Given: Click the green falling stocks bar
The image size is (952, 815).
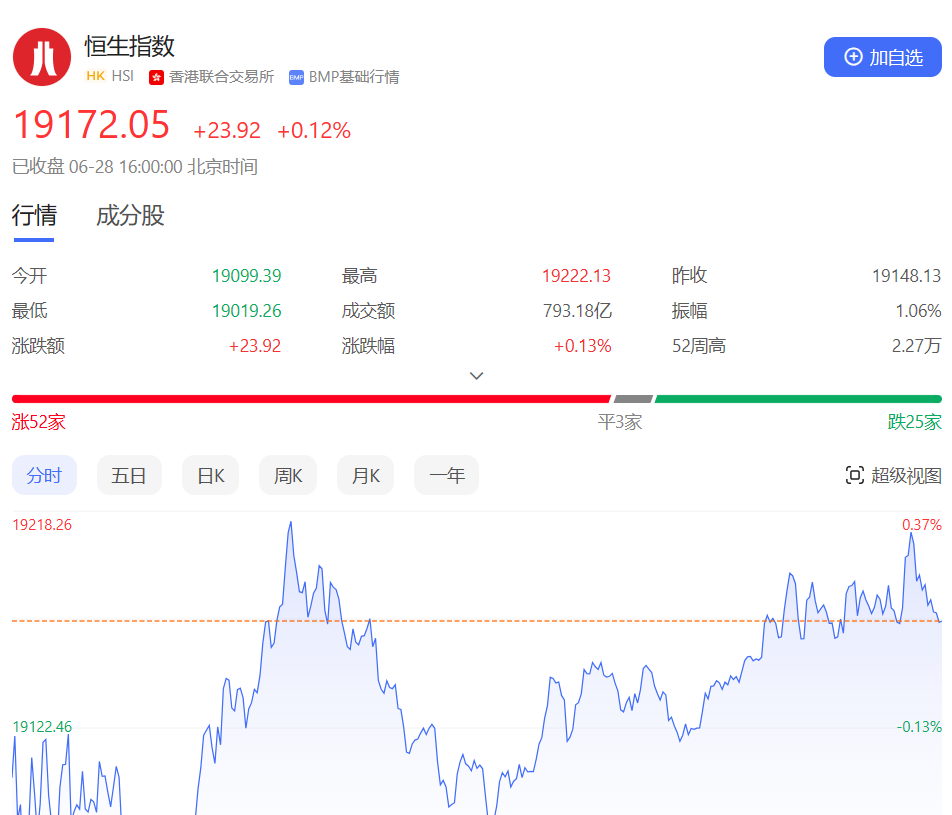Looking at the screenshot, I should tap(798, 399).
